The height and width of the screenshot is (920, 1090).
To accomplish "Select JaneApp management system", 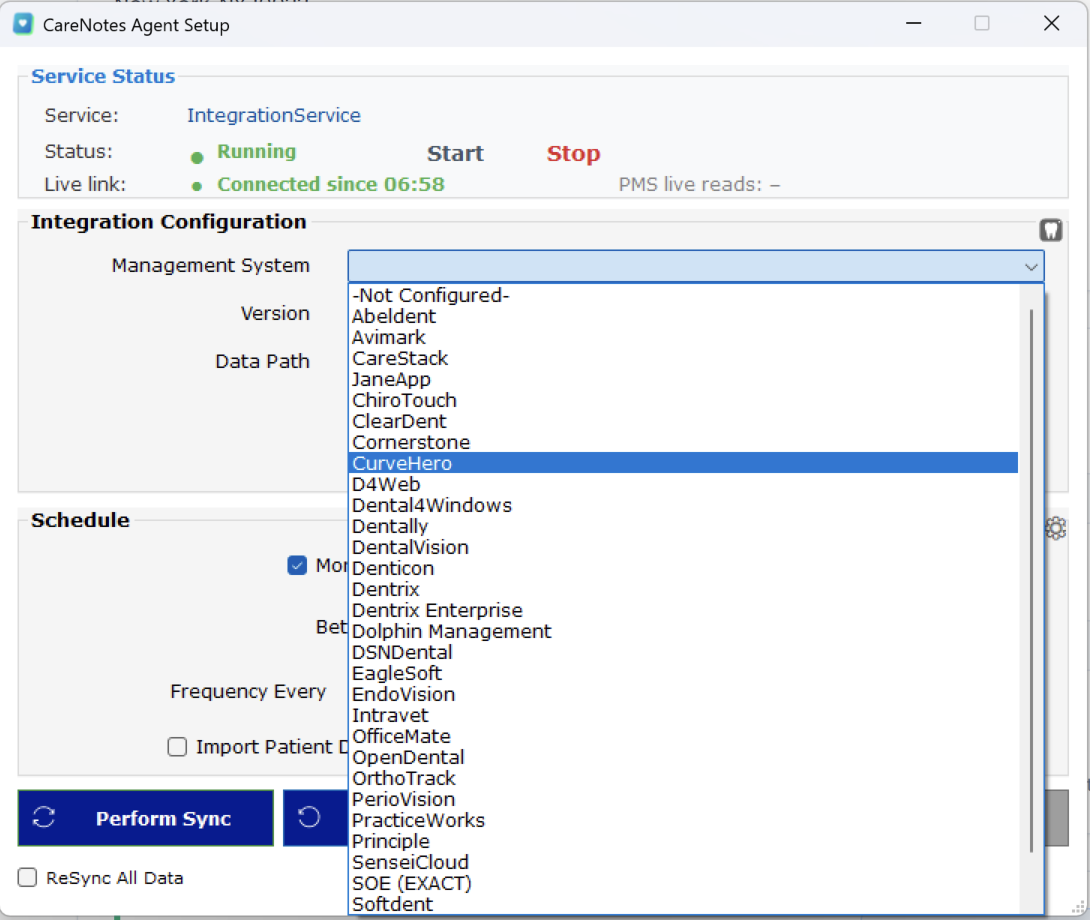I will click(683, 379).
